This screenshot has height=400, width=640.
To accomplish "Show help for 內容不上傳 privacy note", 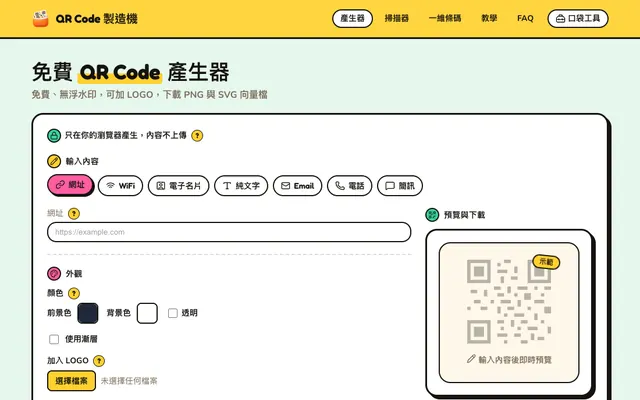I will [x=197, y=136].
